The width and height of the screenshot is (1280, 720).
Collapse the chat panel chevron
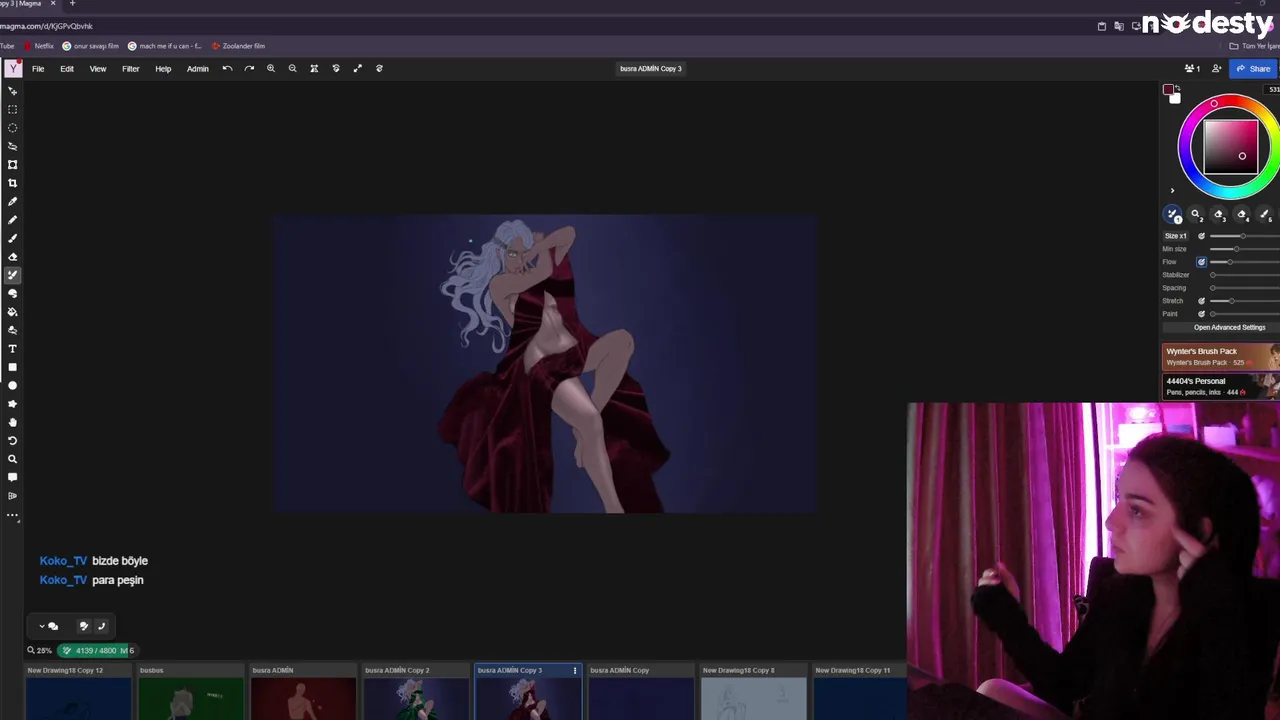click(42, 626)
